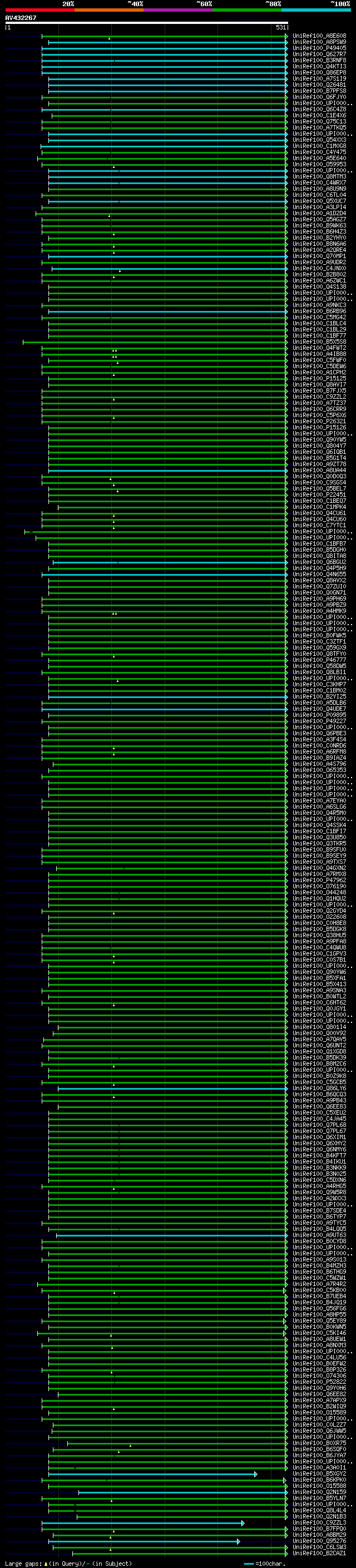Click the white query sequence bar
The width and height of the screenshot is (356, 1568).
pyautogui.click(x=147, y=22)
